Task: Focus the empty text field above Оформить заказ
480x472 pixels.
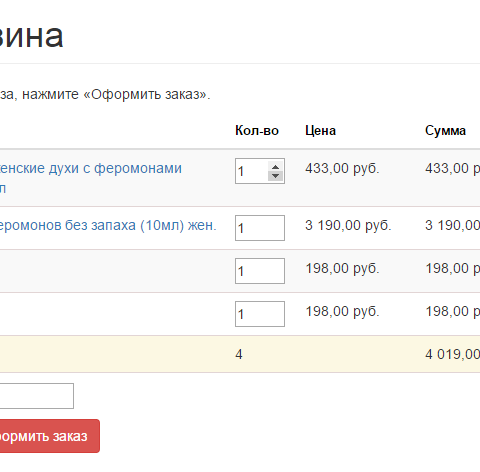Action: click(36, 396)
